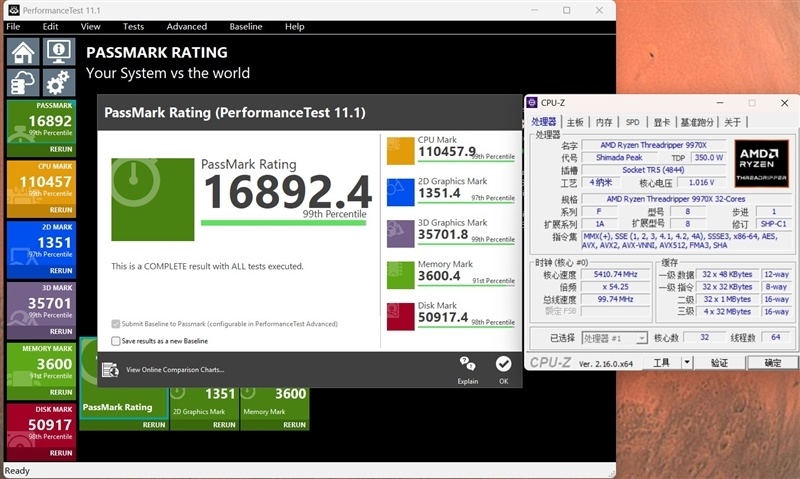Open the Tests menu
This screenshot has width=800, height=479.
point(132,26)
